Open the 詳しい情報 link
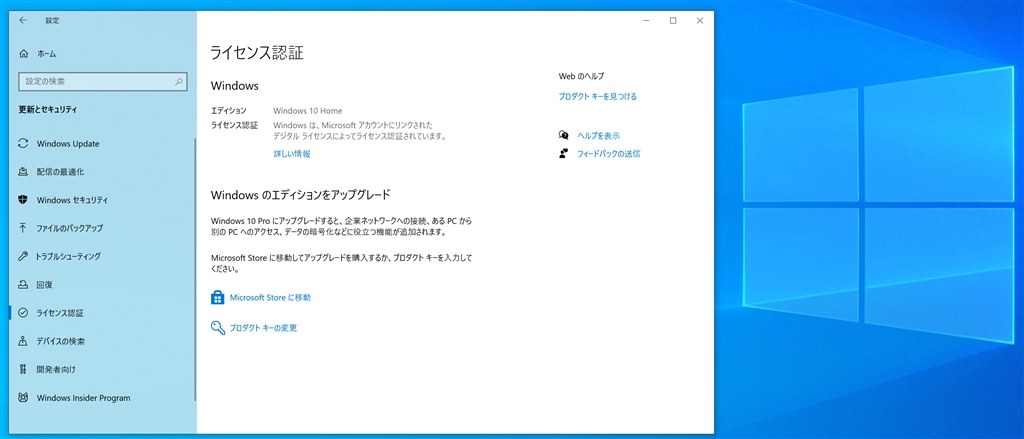Viewport: 1024px width, 439px height. [x=292, y=154]
